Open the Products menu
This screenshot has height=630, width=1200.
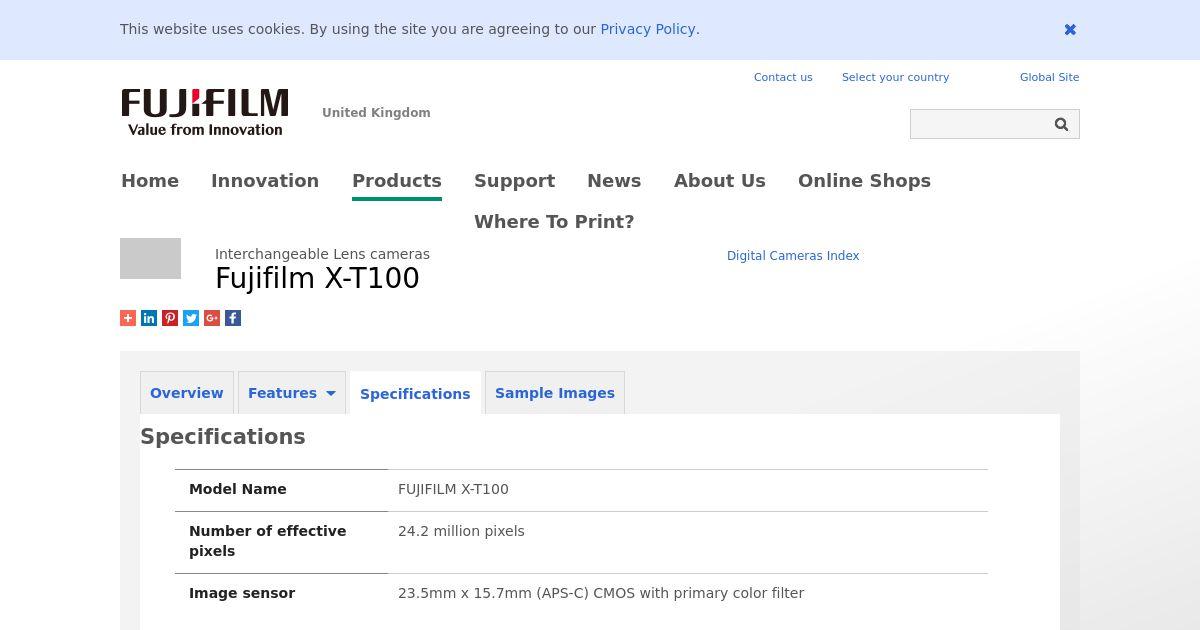point(396,181)
